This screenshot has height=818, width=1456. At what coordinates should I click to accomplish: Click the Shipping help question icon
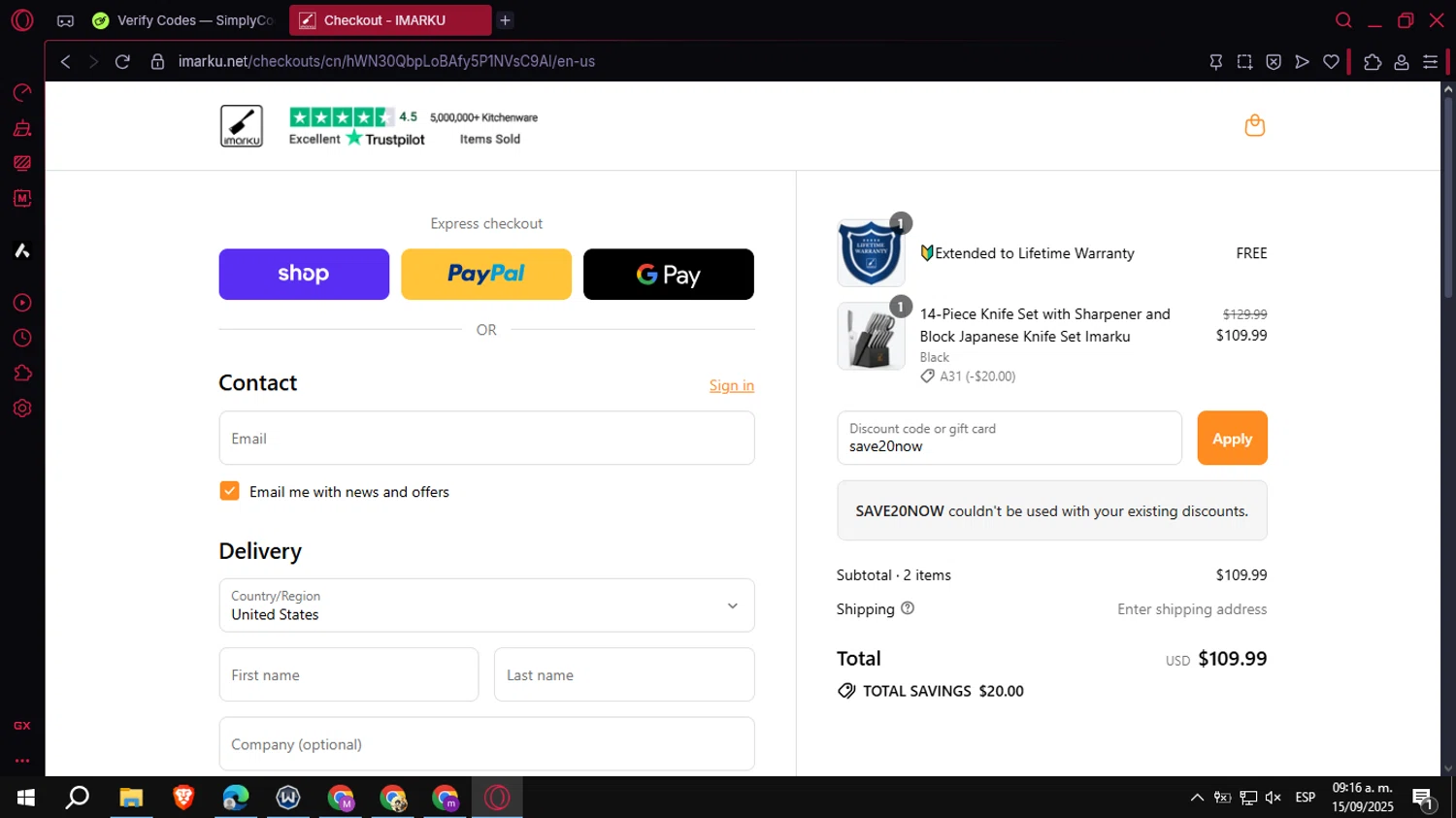(x=908, y=608)
